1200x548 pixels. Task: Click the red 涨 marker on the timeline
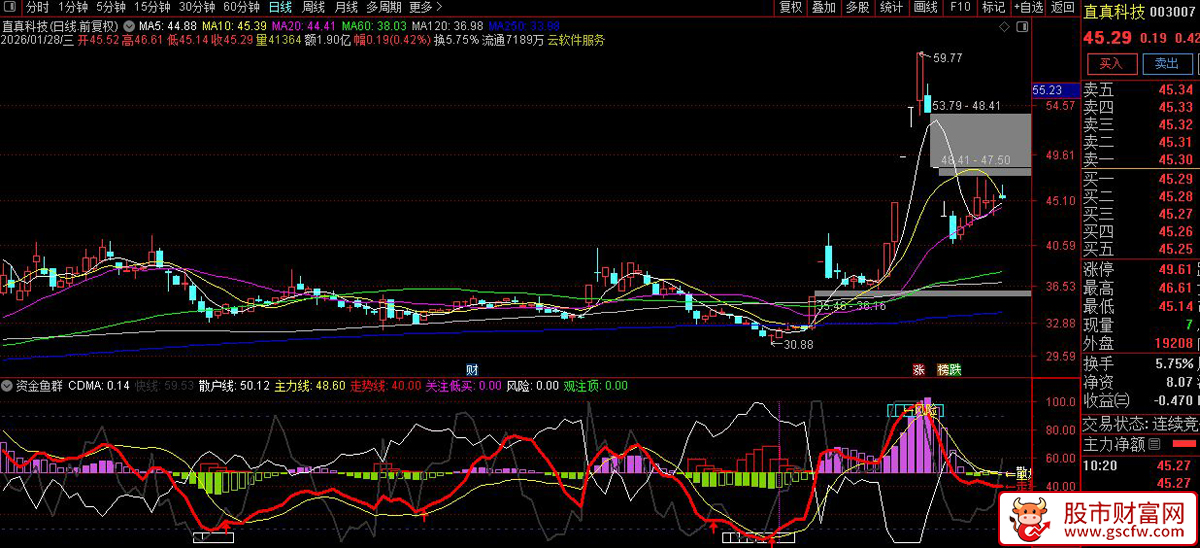918,370
